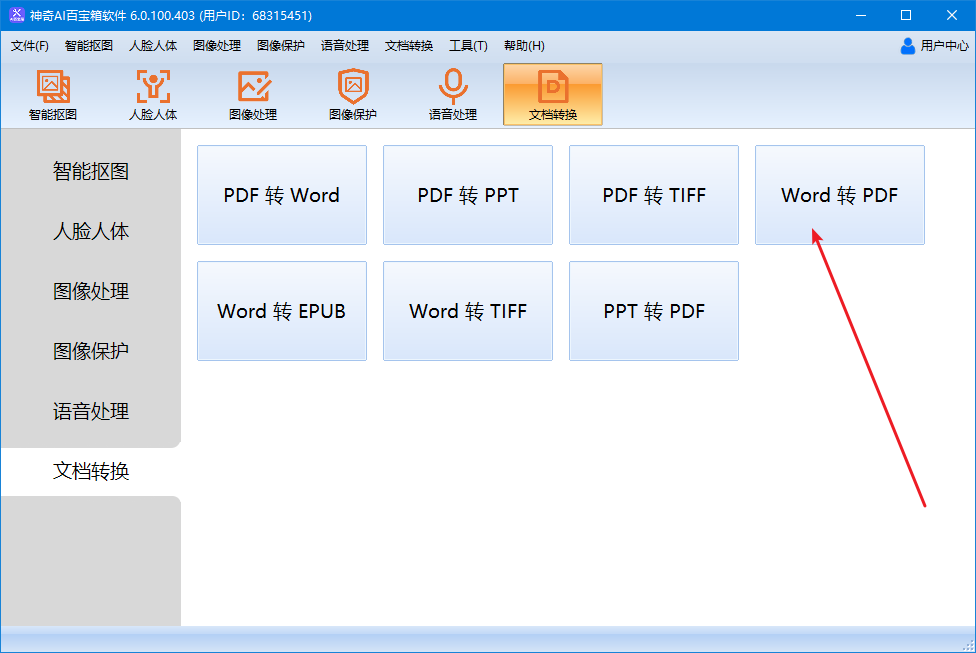Click the PPT 转 PDF button
Viewport: 976px width, 653px height.
(654, 311)
